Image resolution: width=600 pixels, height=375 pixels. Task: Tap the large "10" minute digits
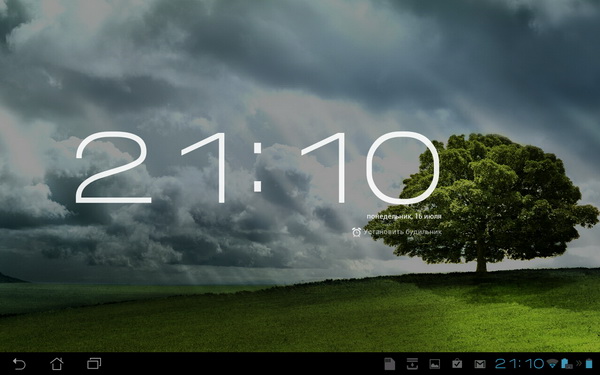(x=370, y=167)
